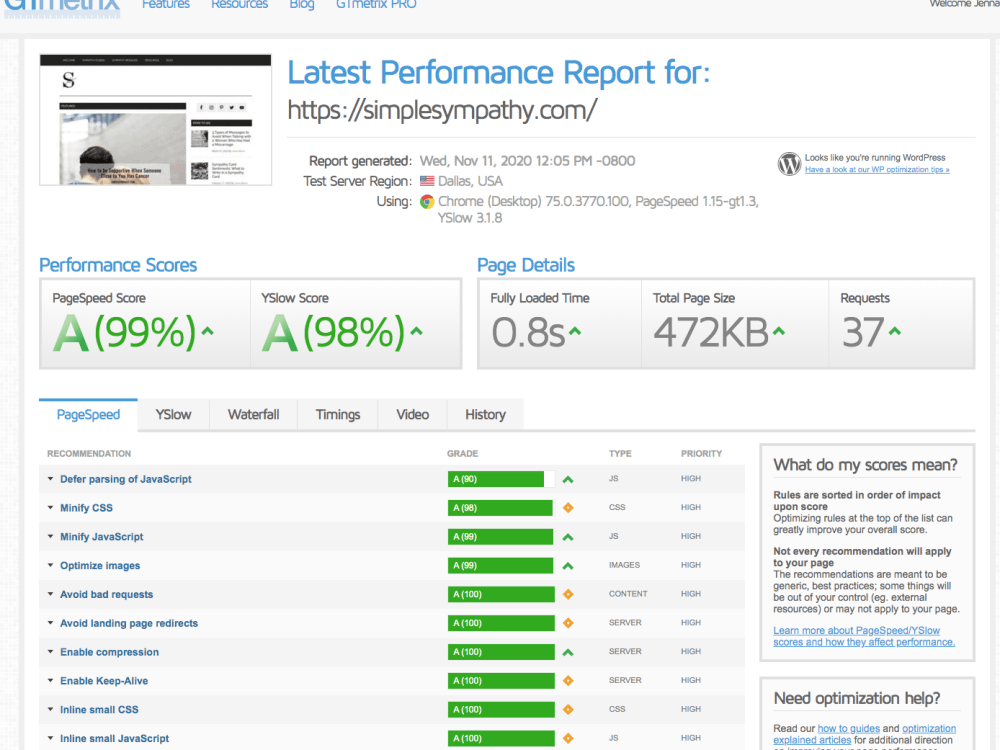The height and width of the screenshot is (750, 1000).
Task: Click the A (98) grade bar
Action: (501, 508)
